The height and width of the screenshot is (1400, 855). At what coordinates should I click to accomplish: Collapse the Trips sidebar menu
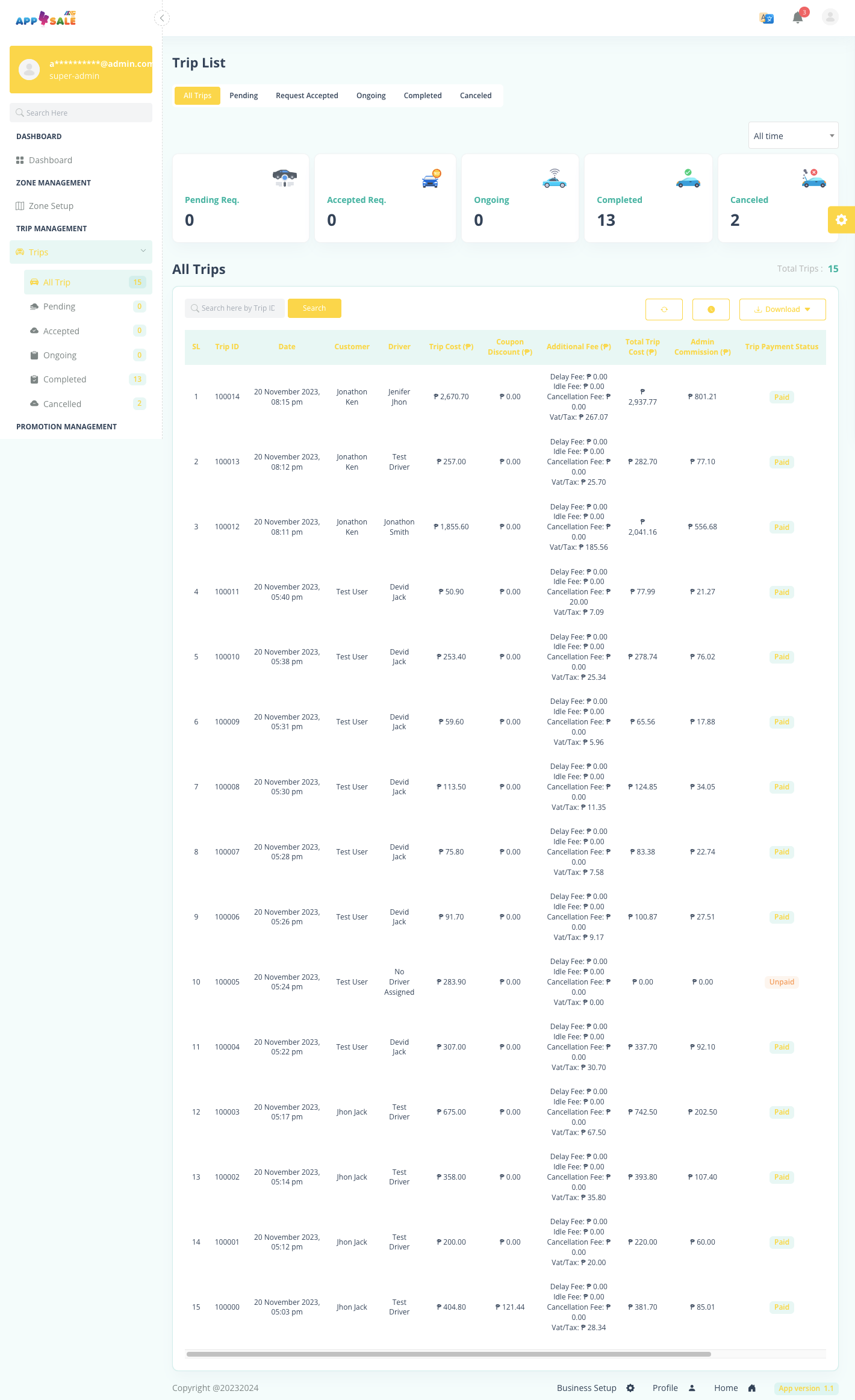pyautogui.click(x=81, y=252)
